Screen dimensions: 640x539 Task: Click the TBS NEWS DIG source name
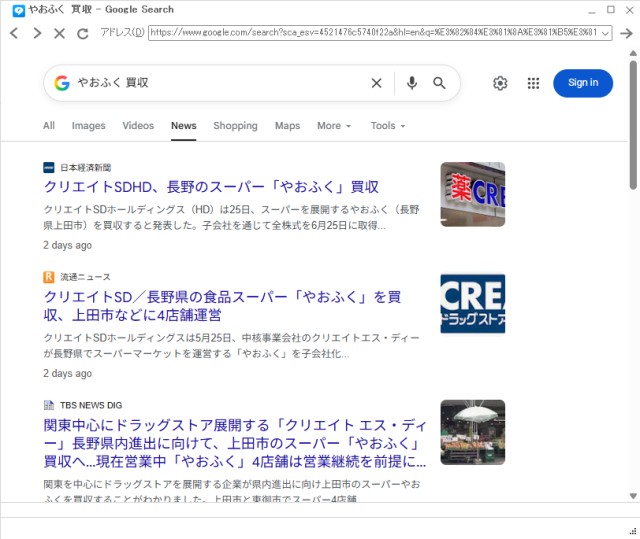[91, 405]
